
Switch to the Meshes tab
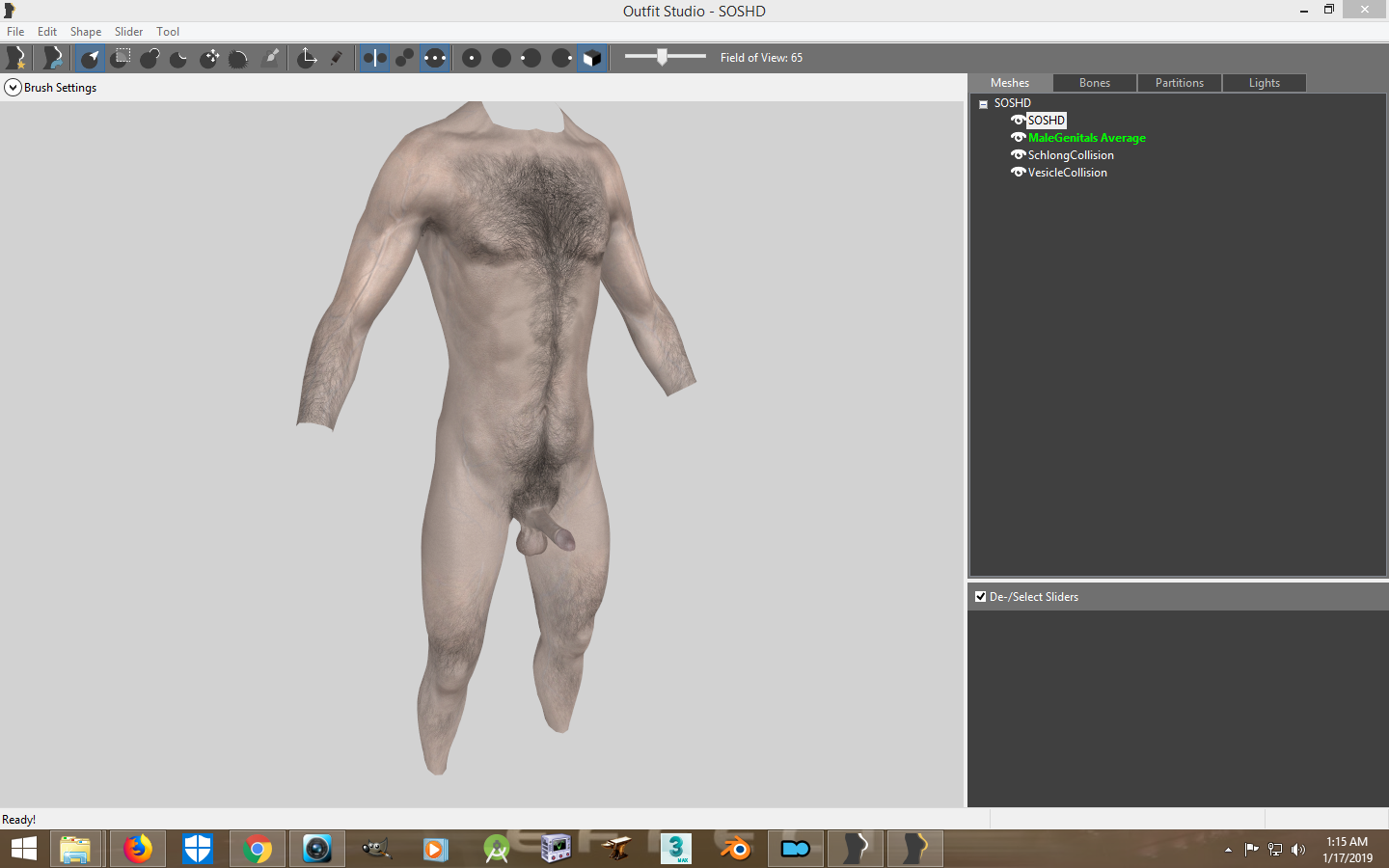tap(1010, 83)
